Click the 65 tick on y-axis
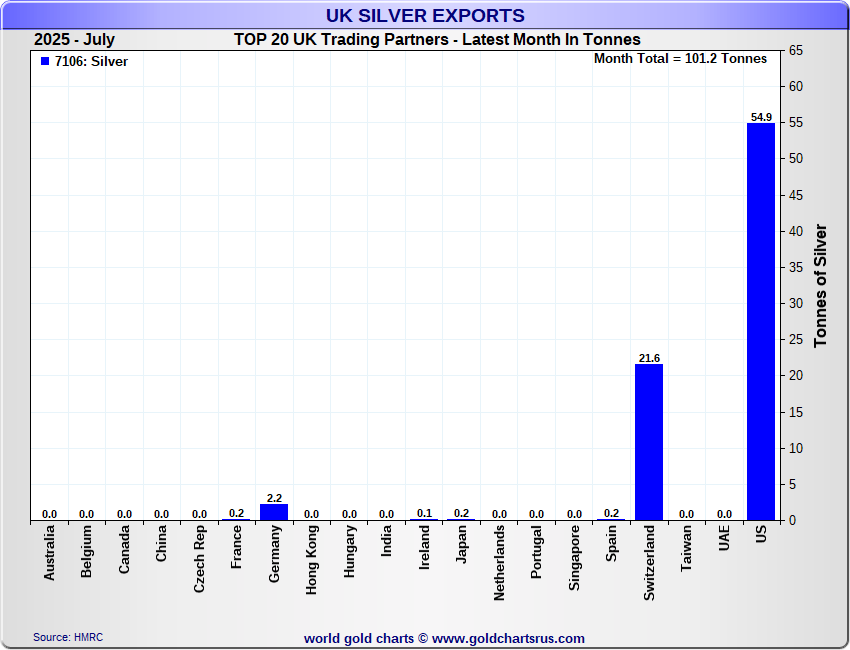The width and height of the screenshot is (850, 650). click(x=796, y=50)
